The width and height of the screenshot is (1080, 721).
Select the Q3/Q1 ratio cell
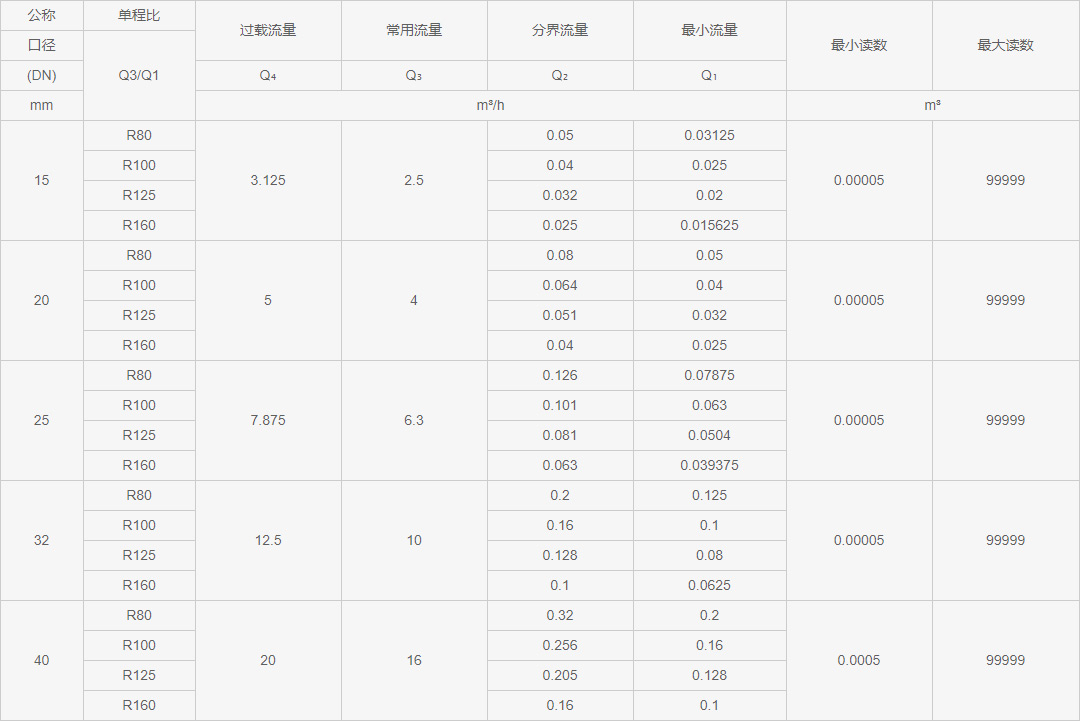pos(139,75)
